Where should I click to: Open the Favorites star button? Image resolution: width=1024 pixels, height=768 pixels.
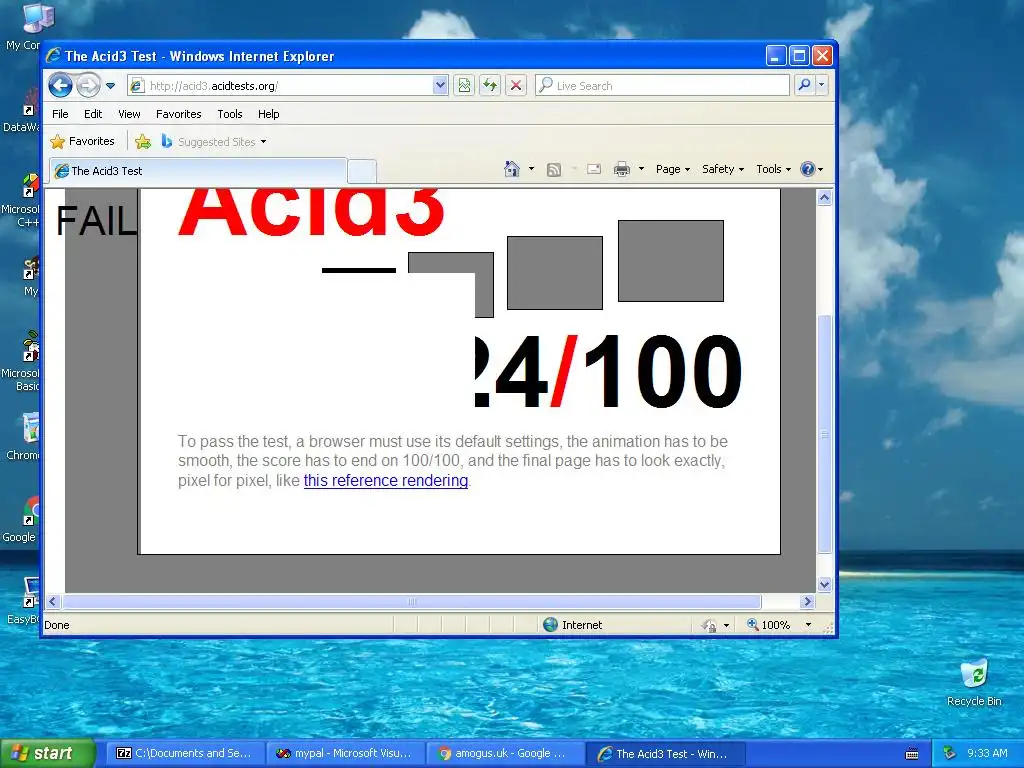click(x=83, y=141)
